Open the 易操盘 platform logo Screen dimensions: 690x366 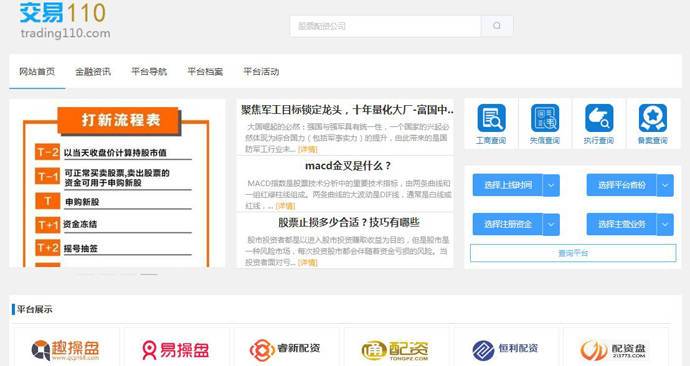[x=176, y=350]
